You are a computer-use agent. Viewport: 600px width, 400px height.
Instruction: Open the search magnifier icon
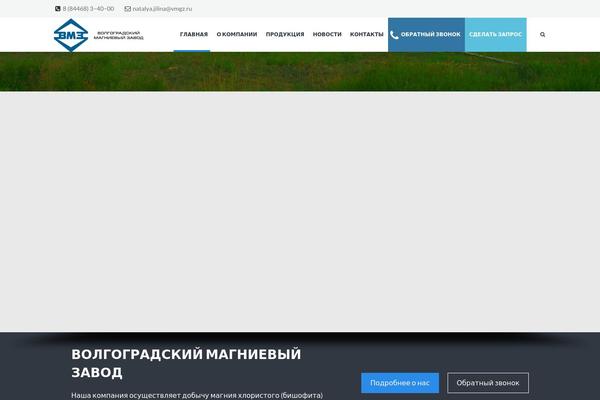pos(542,34)
